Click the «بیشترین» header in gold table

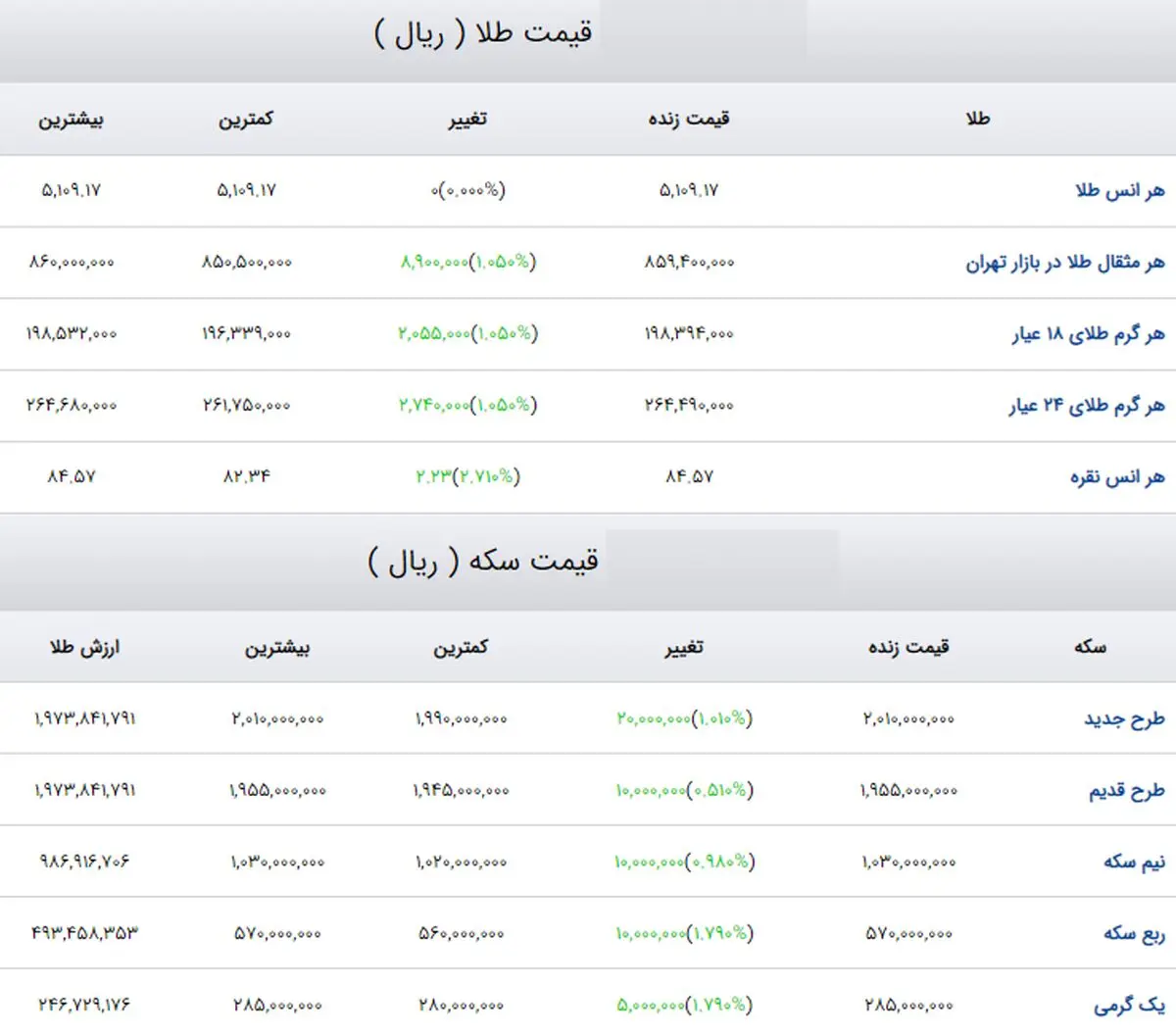pos(71,120)
